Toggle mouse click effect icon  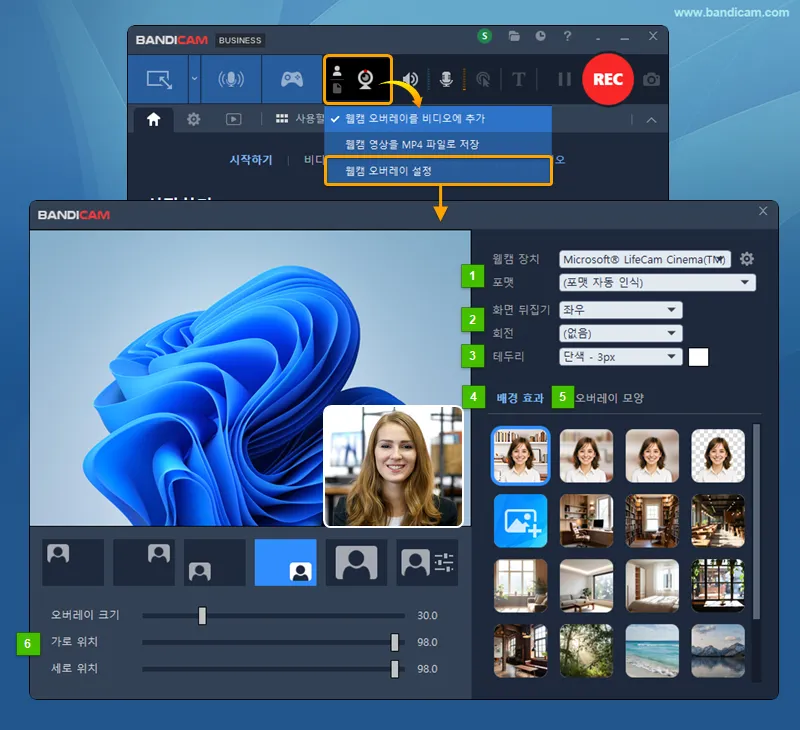(483, 79)
